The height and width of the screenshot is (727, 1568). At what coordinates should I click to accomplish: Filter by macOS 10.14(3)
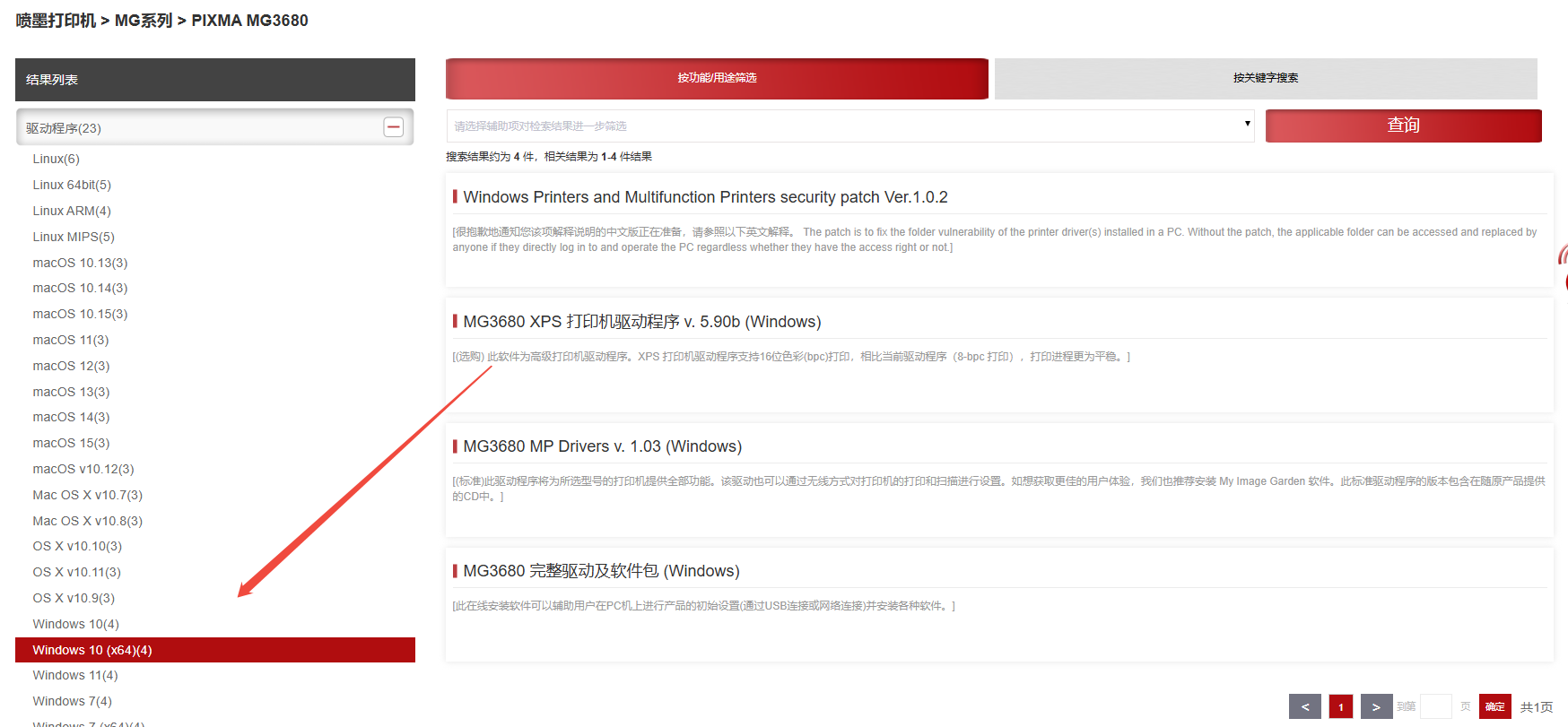pos(80,288)
